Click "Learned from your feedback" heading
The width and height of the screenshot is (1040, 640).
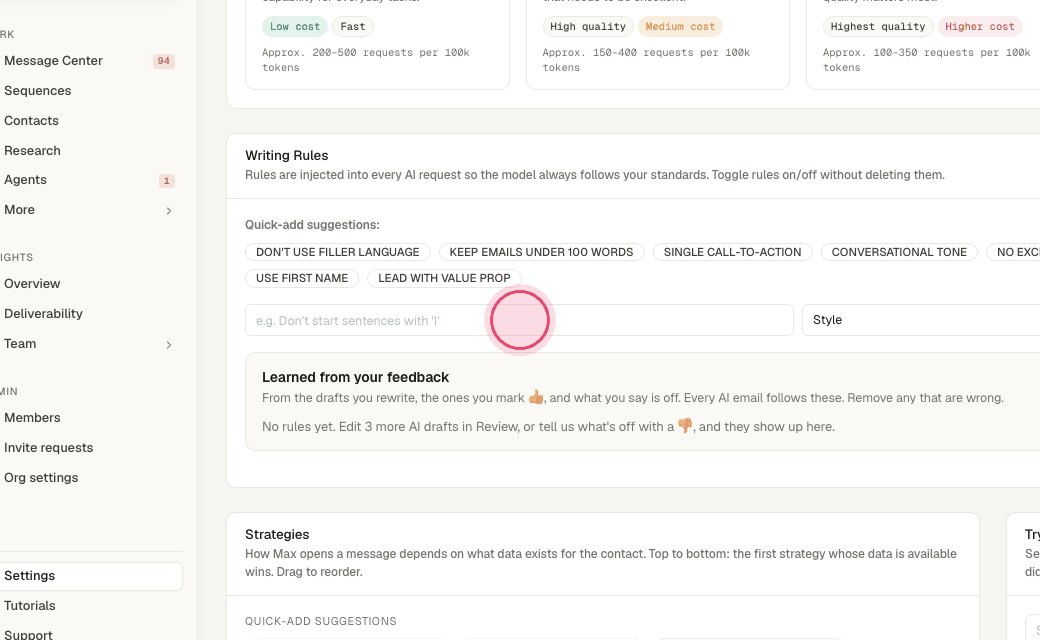pyautogui.click(x=356, y=377)
